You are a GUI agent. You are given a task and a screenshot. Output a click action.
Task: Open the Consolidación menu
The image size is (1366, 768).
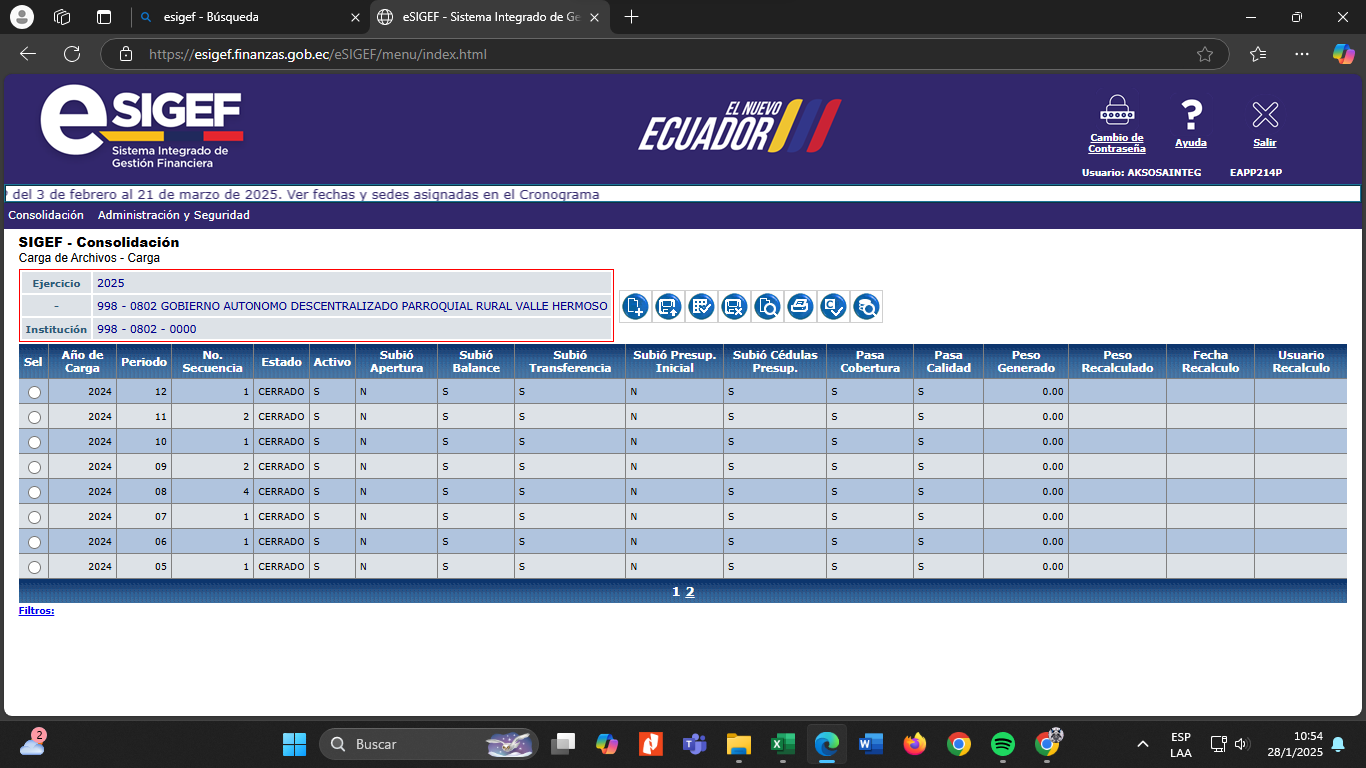click(x=46, y=215)
